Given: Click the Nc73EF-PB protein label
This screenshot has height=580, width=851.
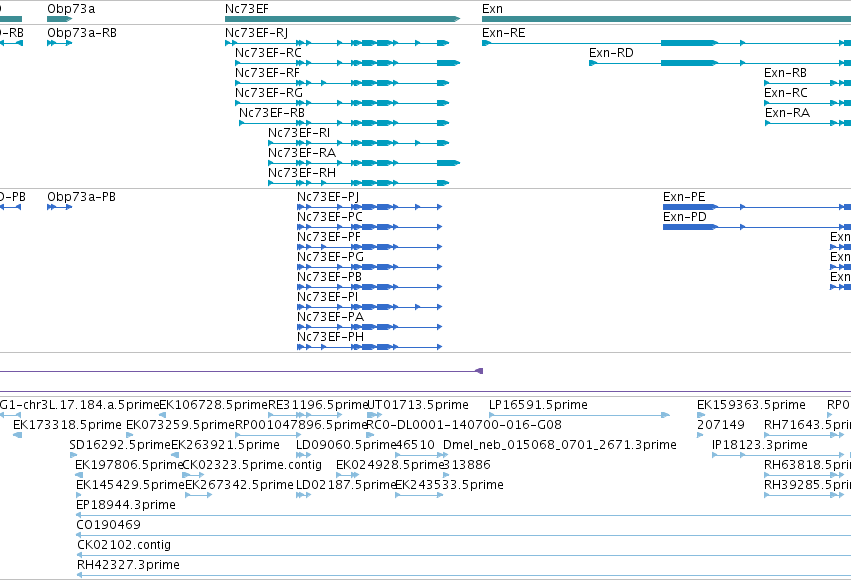Looking at the screenshot, I should click(329, 277).
